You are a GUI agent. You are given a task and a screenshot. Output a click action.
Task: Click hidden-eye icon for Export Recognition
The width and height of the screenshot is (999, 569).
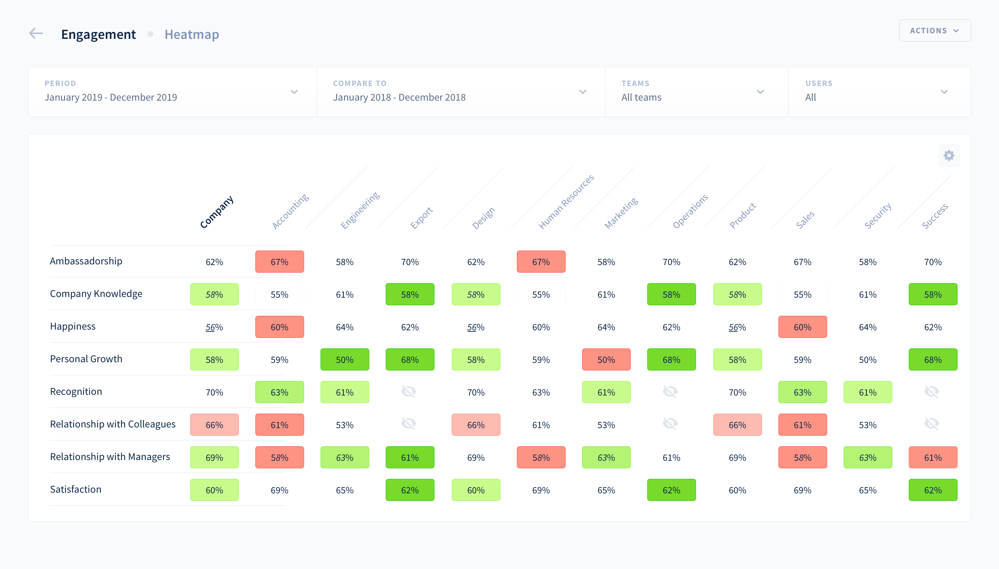pos(409,391)
